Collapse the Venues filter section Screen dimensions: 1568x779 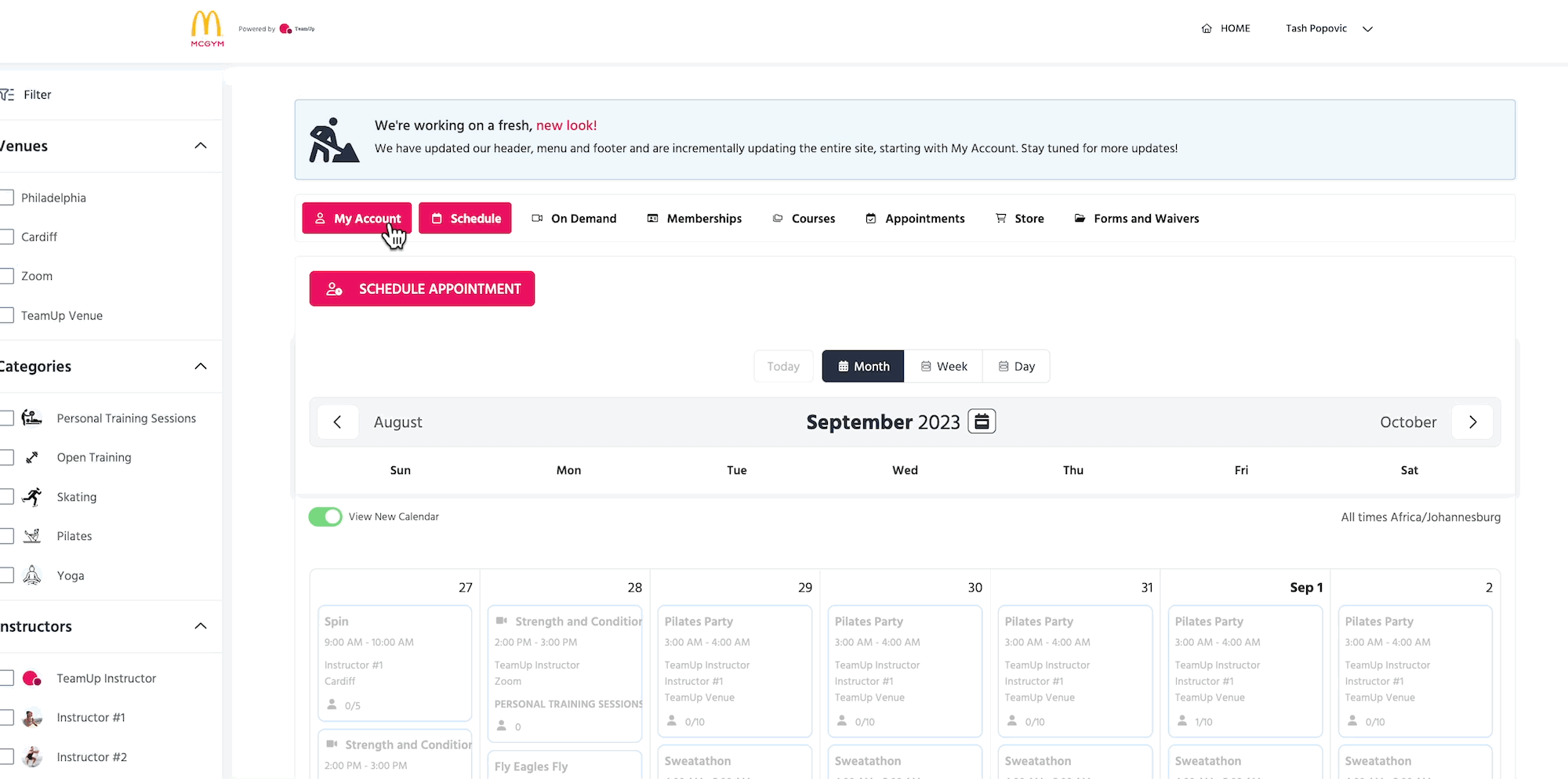201,146
